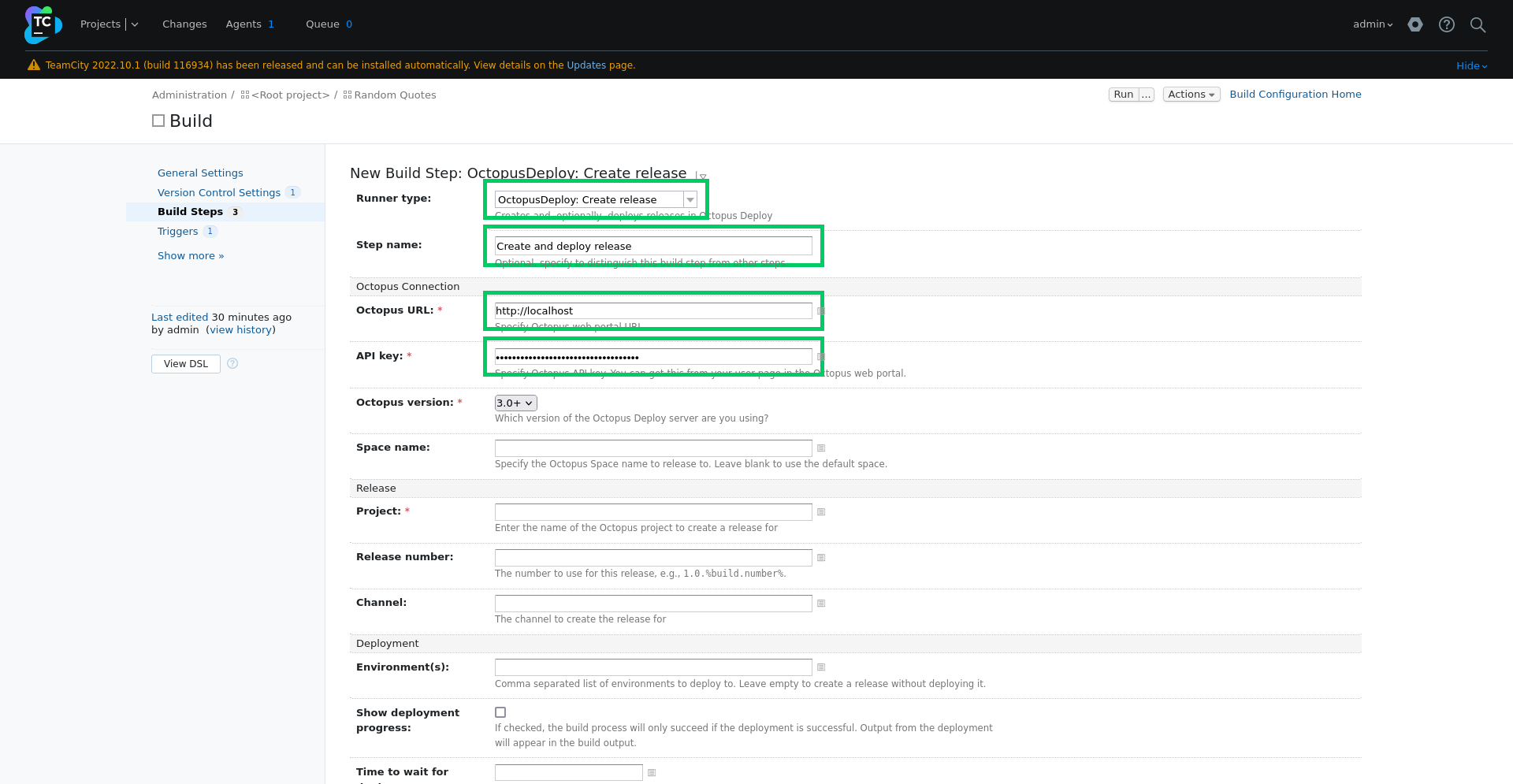Open parameter picker icon for API key

tap(821, 357)
